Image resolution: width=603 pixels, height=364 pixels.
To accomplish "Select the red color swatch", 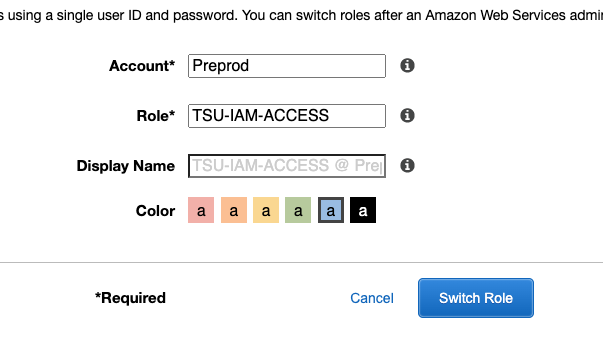I will pos(201,210).
